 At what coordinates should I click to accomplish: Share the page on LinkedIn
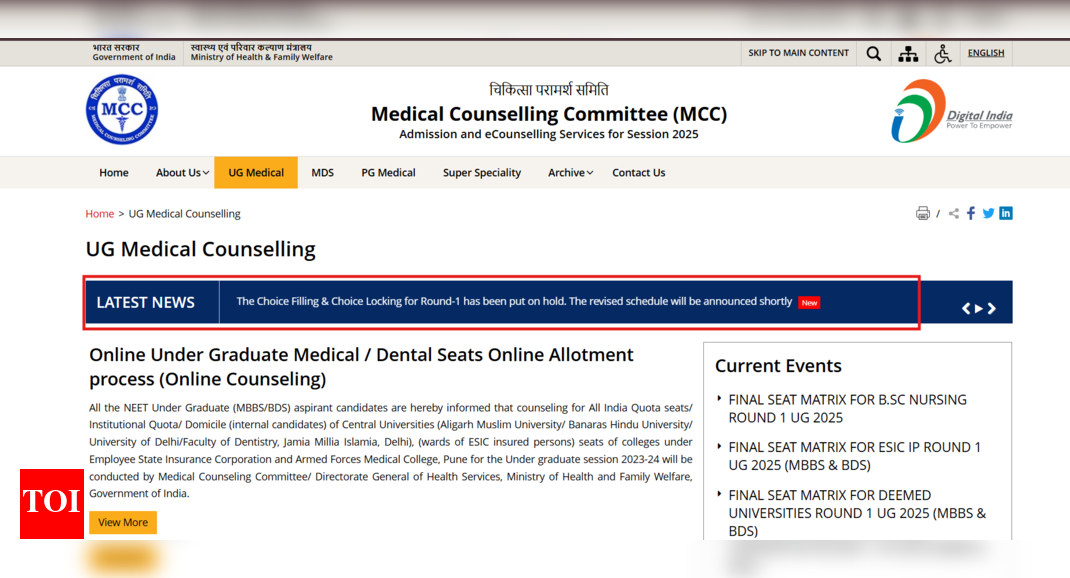click(x=1006, y=214)
